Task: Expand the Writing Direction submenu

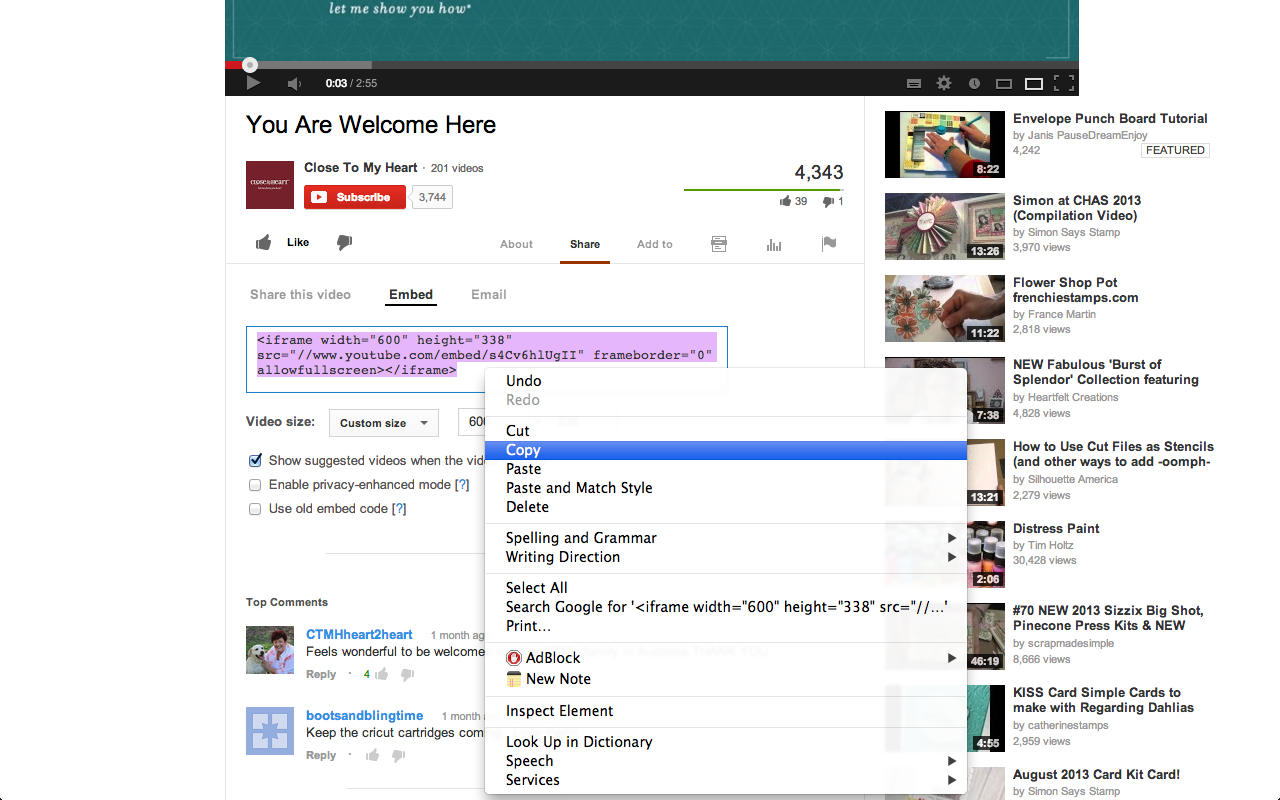Action: tap(725, 557)
